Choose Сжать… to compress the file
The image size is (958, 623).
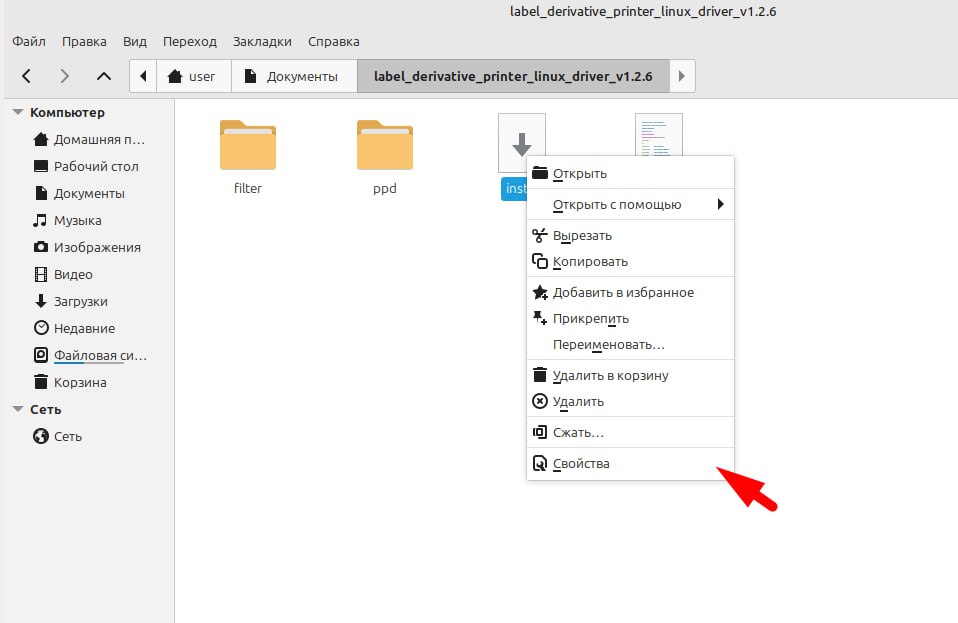pyautogui.click(x=578, y=432)
